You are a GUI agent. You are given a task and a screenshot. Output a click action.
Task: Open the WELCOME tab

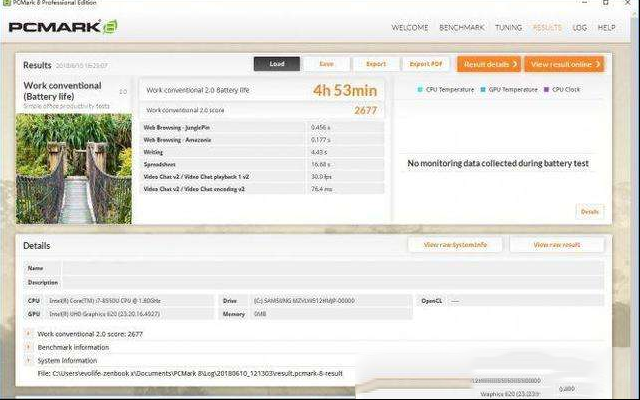(x=410, y=28)
